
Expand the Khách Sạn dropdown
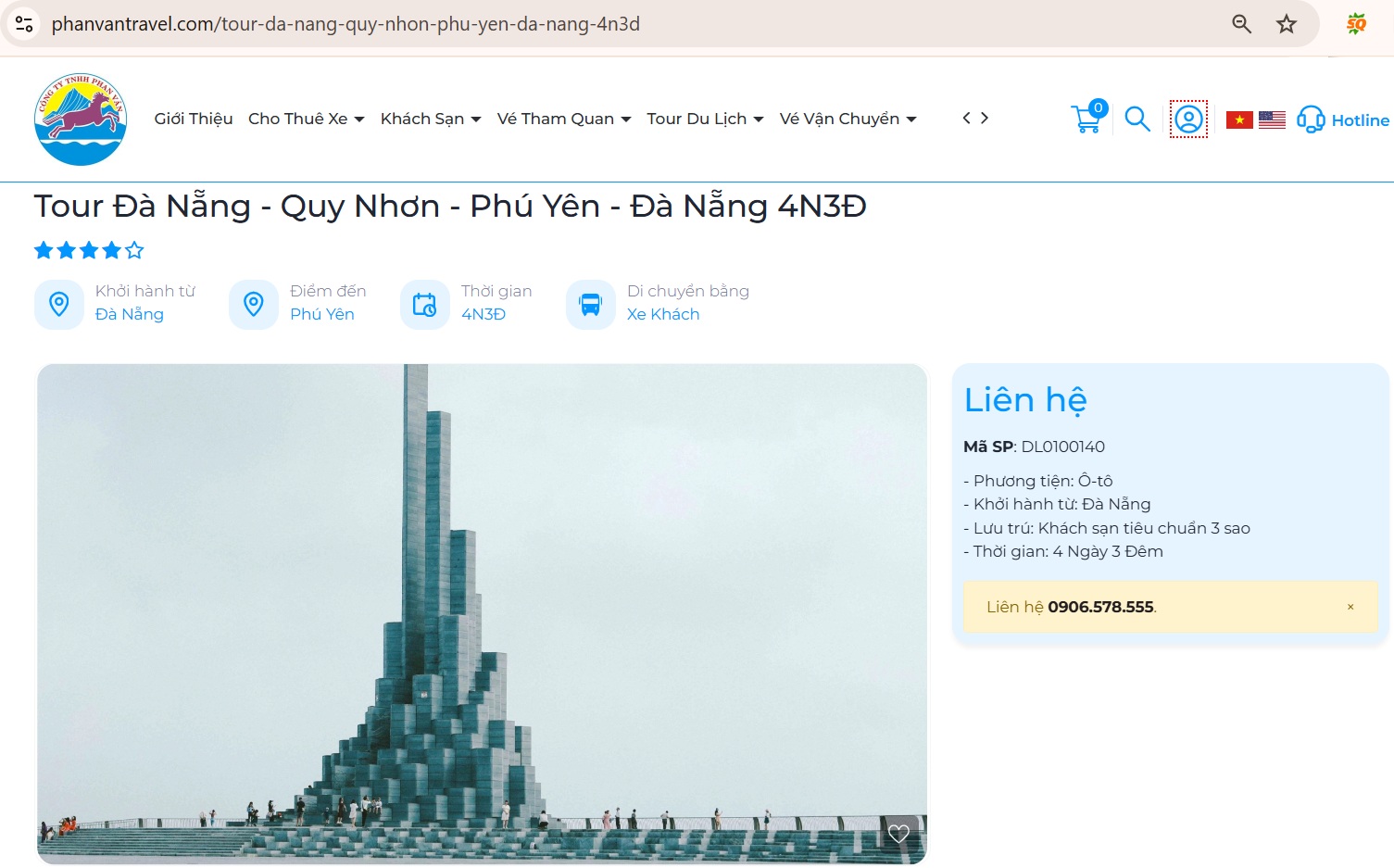tap(422, 119)
